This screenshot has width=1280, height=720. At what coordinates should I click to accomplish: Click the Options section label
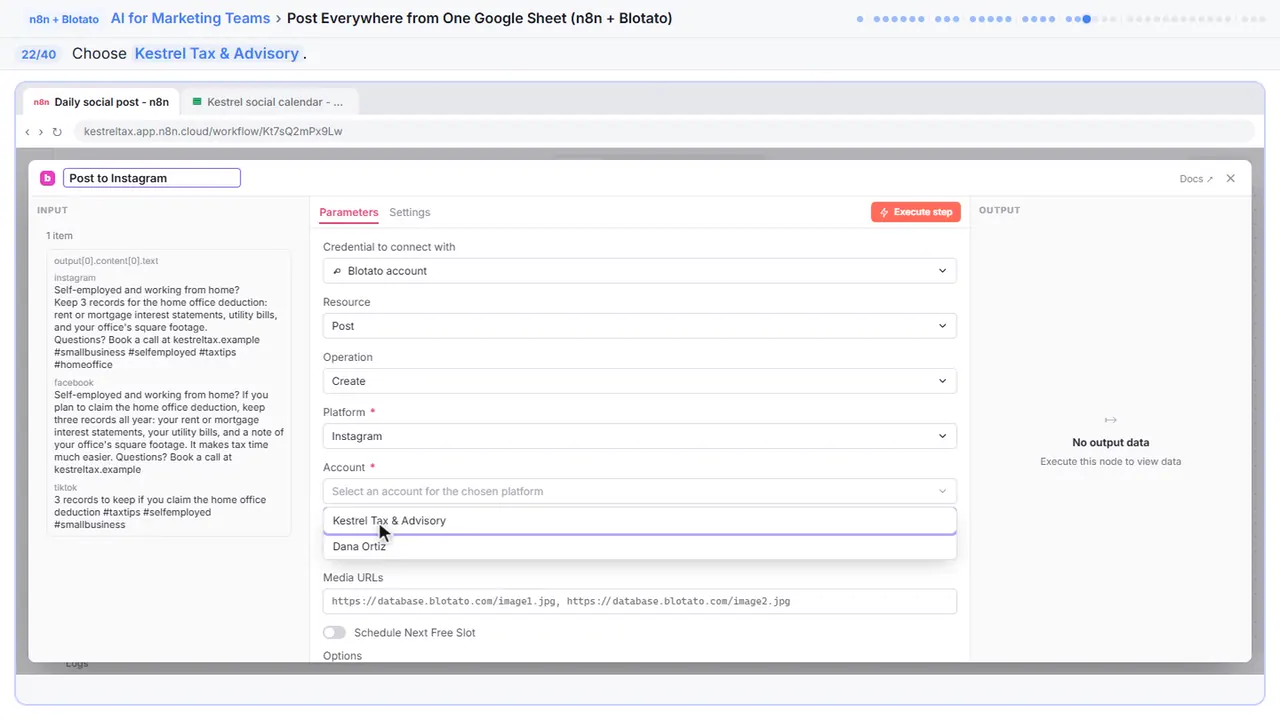(342, 656)
